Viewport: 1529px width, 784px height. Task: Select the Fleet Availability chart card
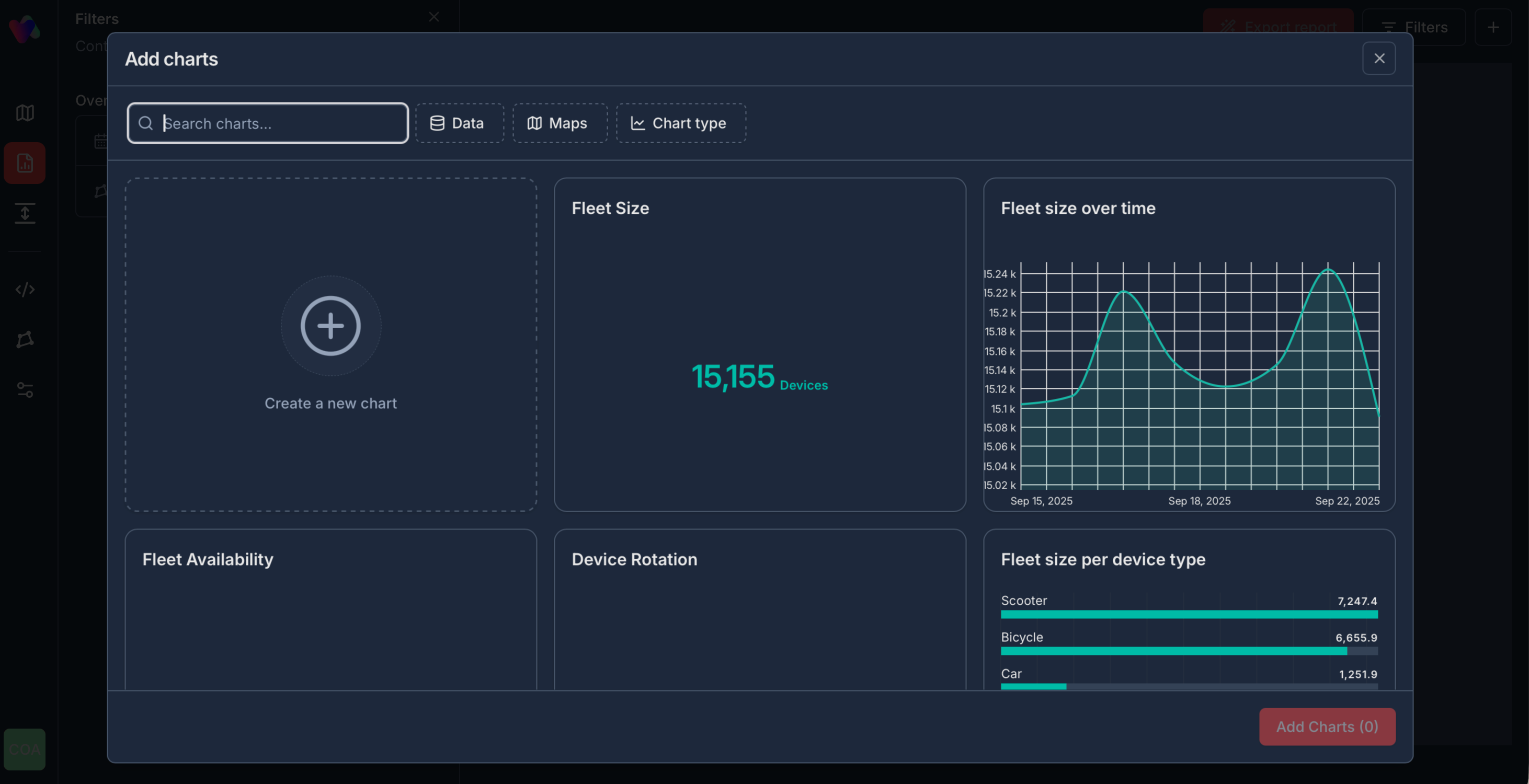[x=330, y=608]
